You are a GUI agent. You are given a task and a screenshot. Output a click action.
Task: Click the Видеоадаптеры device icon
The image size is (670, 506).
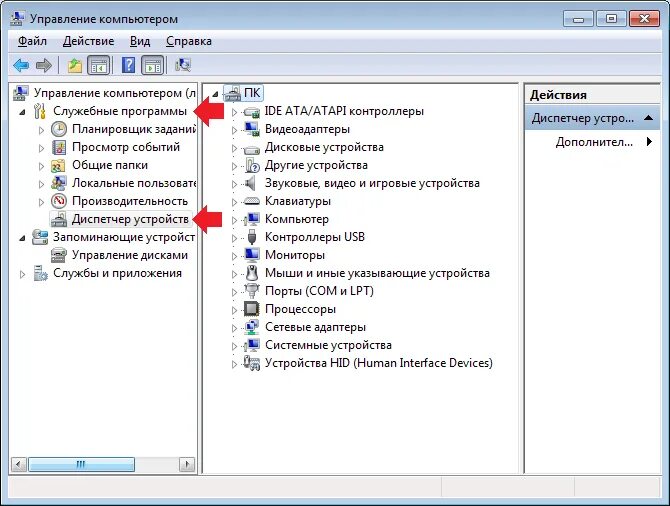(x=252, y=129)
